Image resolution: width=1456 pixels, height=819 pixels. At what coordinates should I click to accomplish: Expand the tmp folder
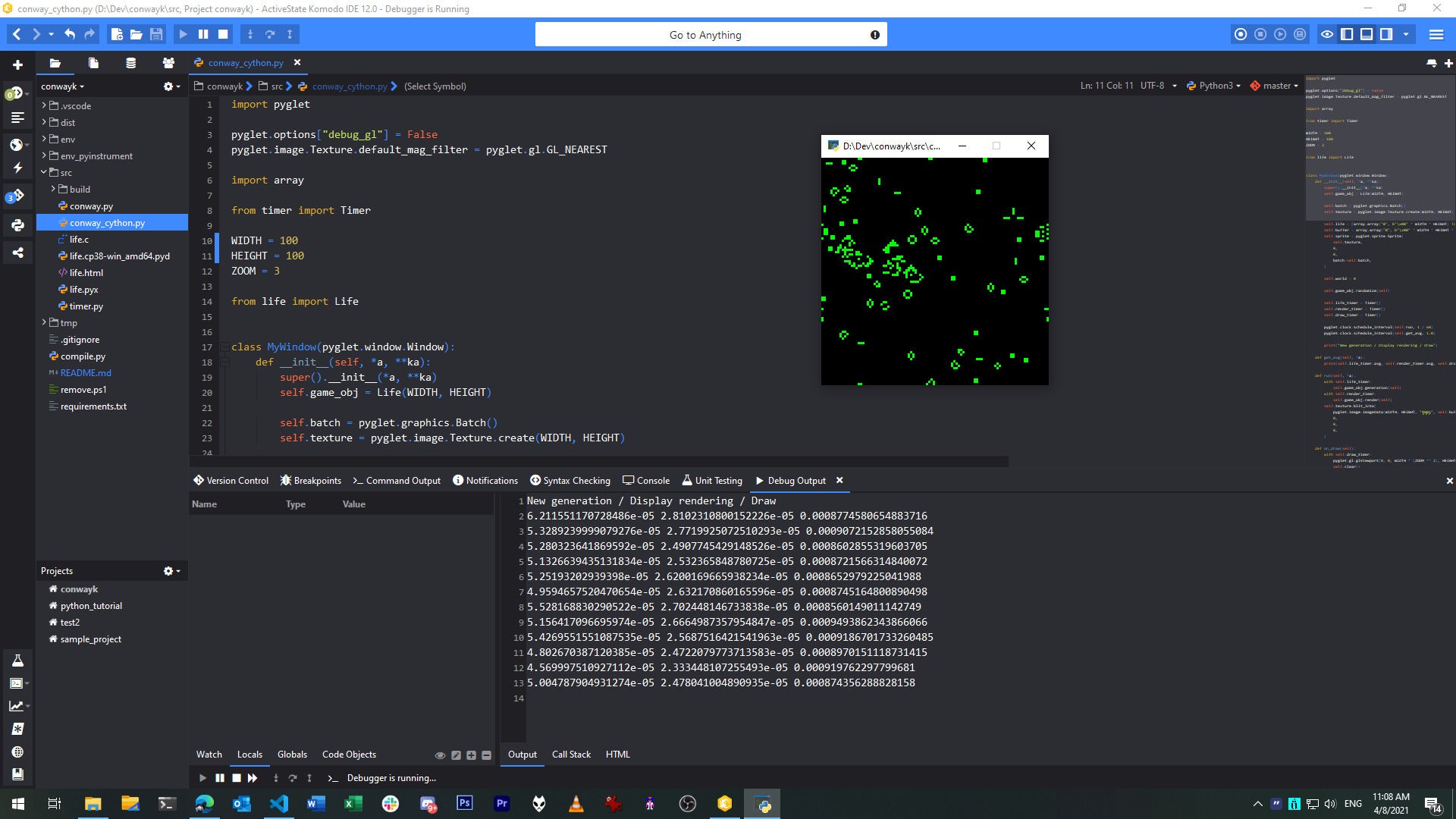tap(44, 322)
